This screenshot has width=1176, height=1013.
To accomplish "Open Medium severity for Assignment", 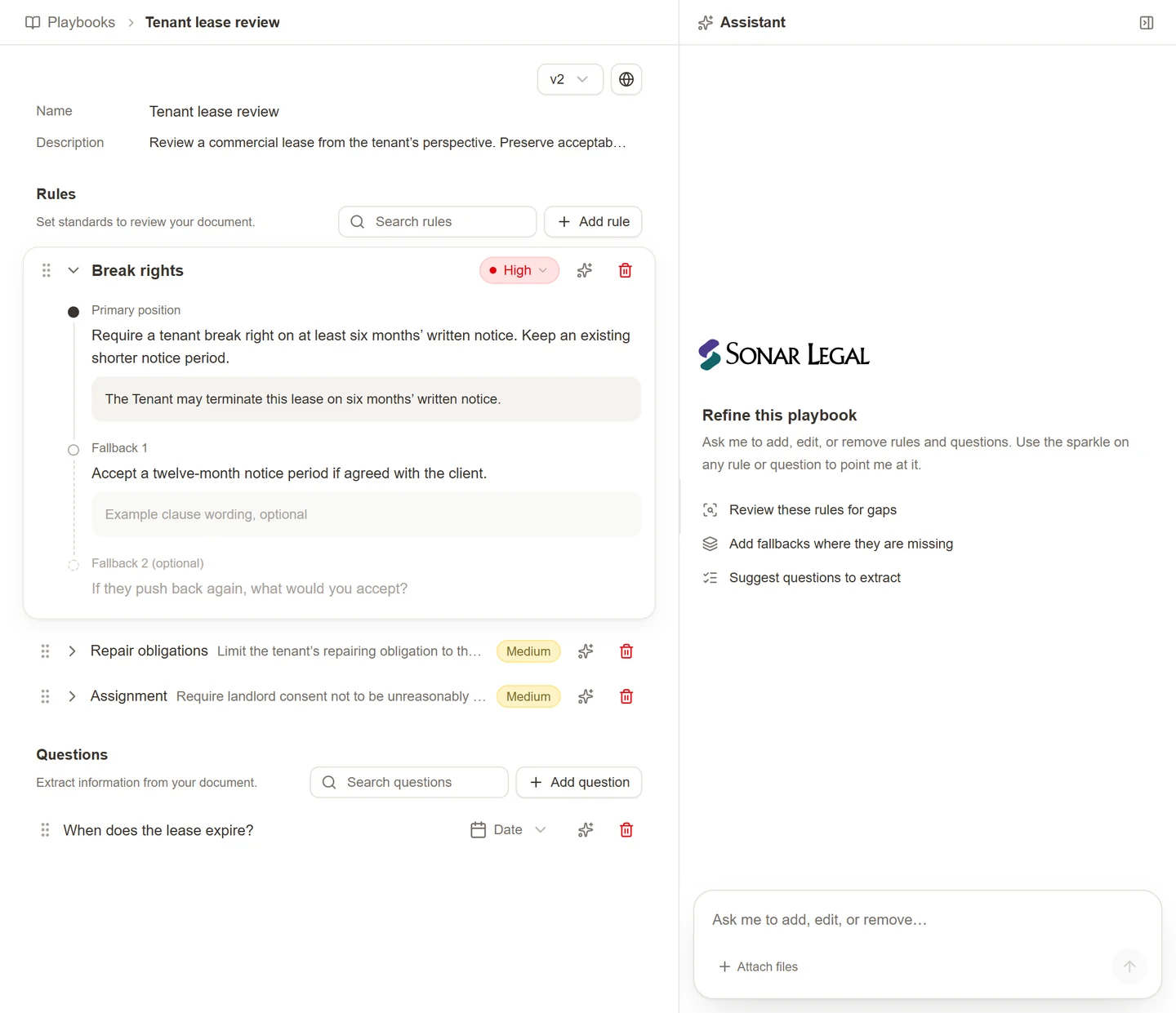I will click(x=528, y=696).
